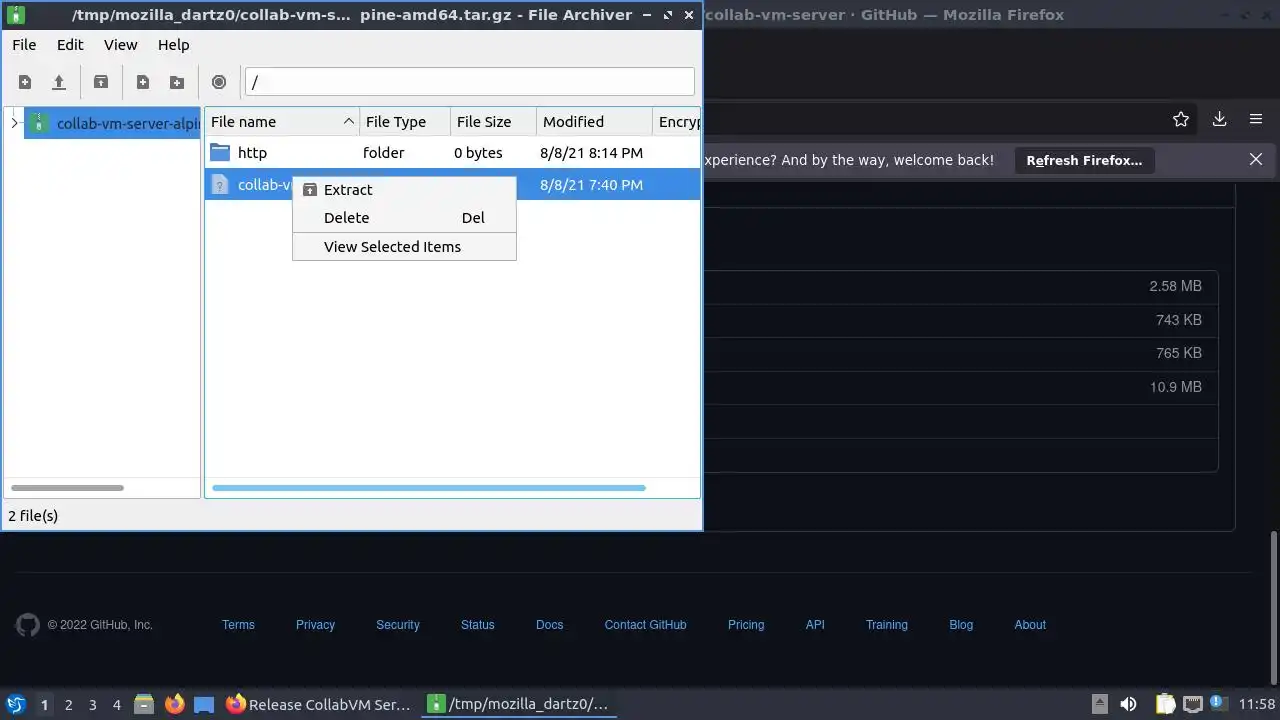Launch Firefox from the panel quick launcher

coord(175,704)
